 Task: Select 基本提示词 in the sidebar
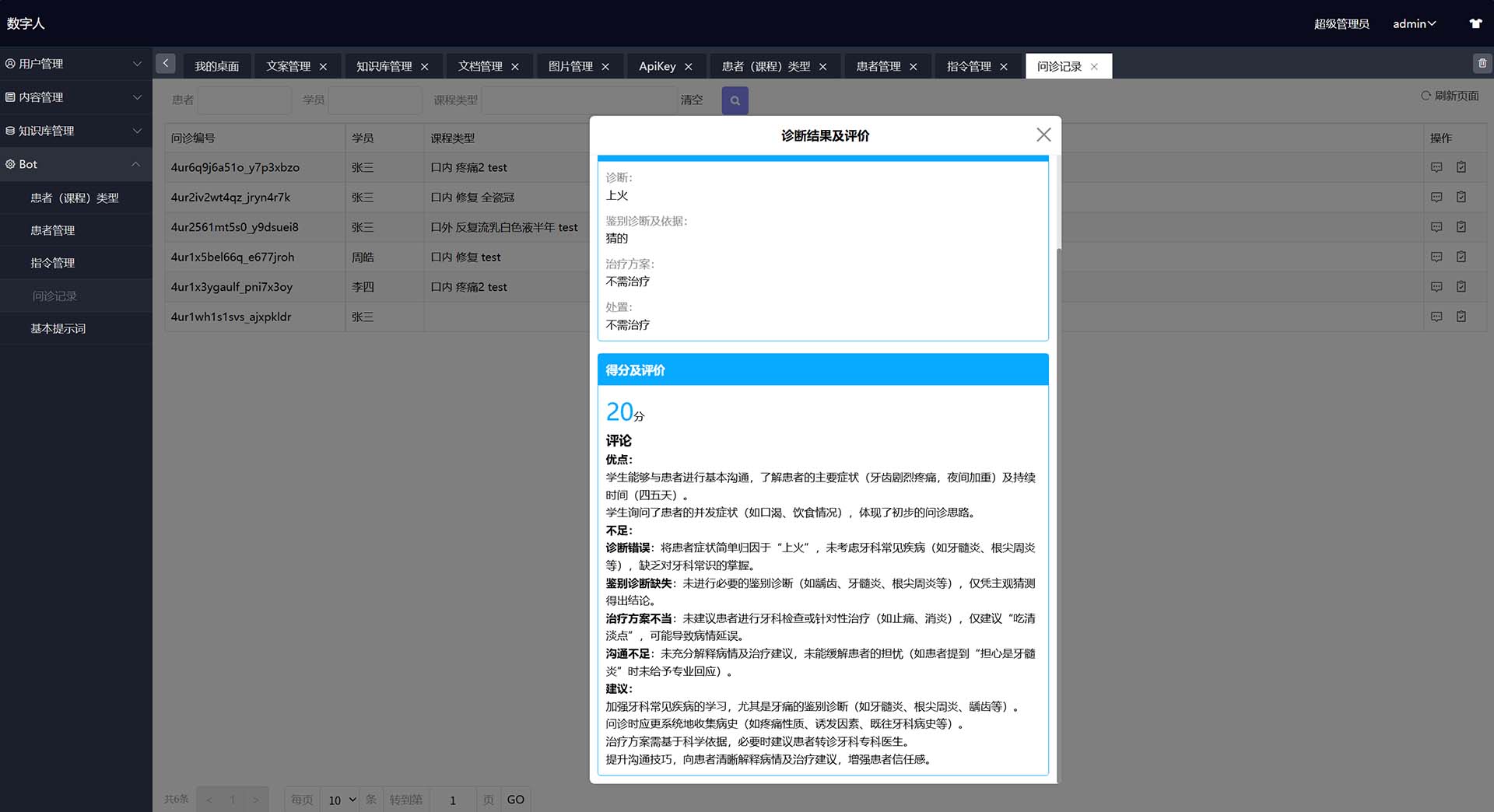point(58,329)
